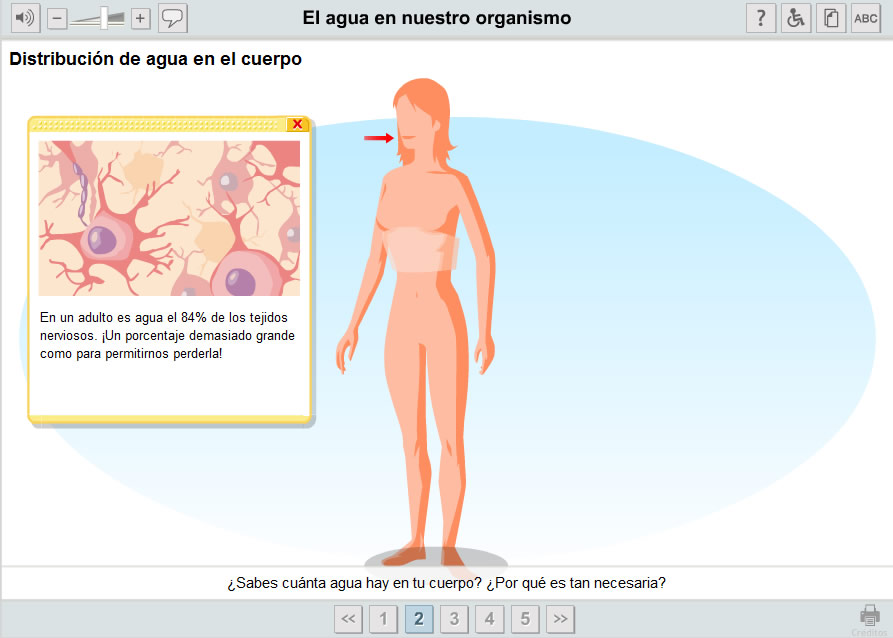Open the ABC glossary button

(866, 18)
